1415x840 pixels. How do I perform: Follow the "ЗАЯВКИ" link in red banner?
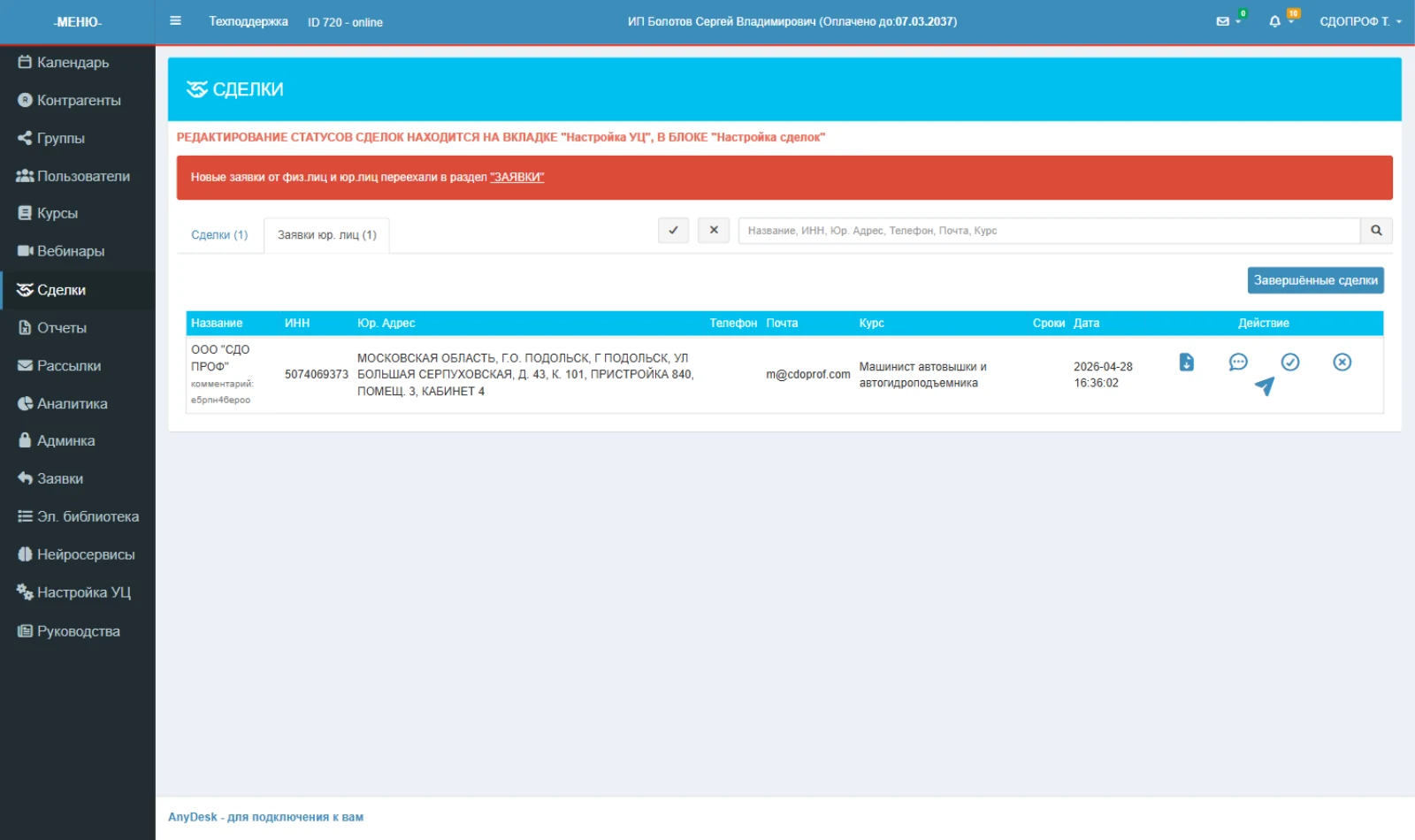[x=517, y=178]
